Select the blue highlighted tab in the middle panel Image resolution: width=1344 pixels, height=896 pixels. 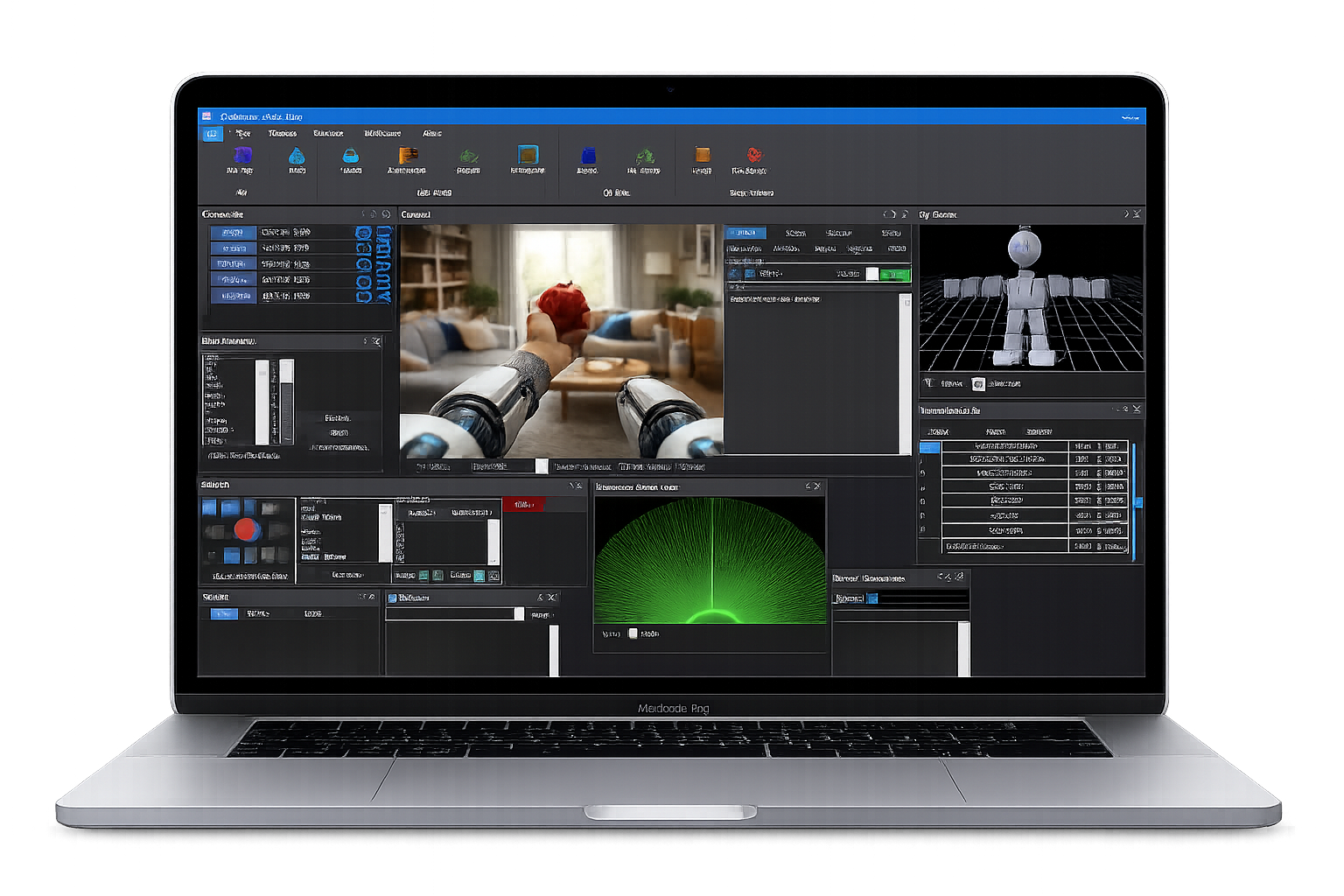click(x=745, y=233)
